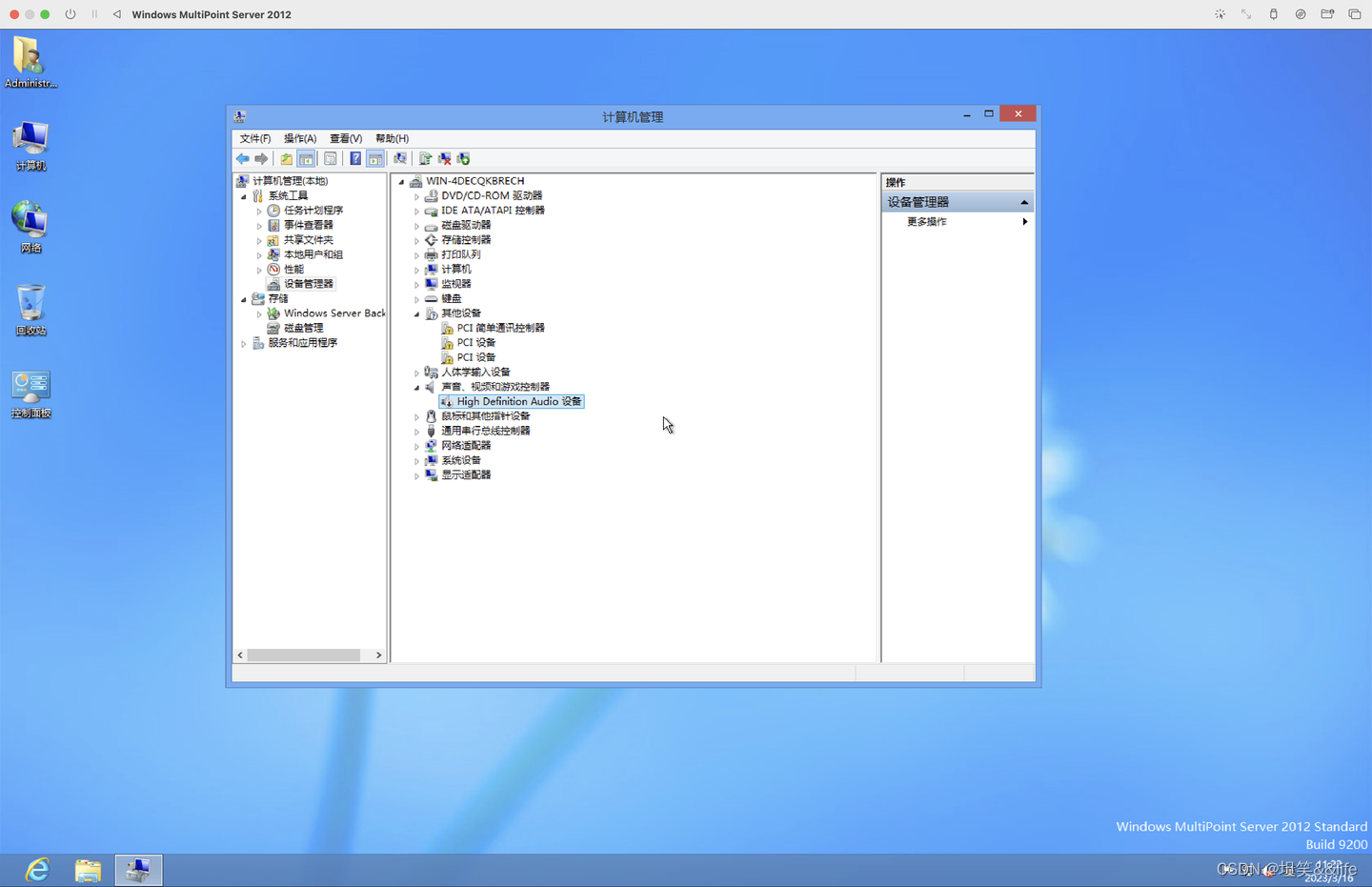1372x887 pixels.
Task: Expand the 共享文件夹 node
Action: point(259,240)
